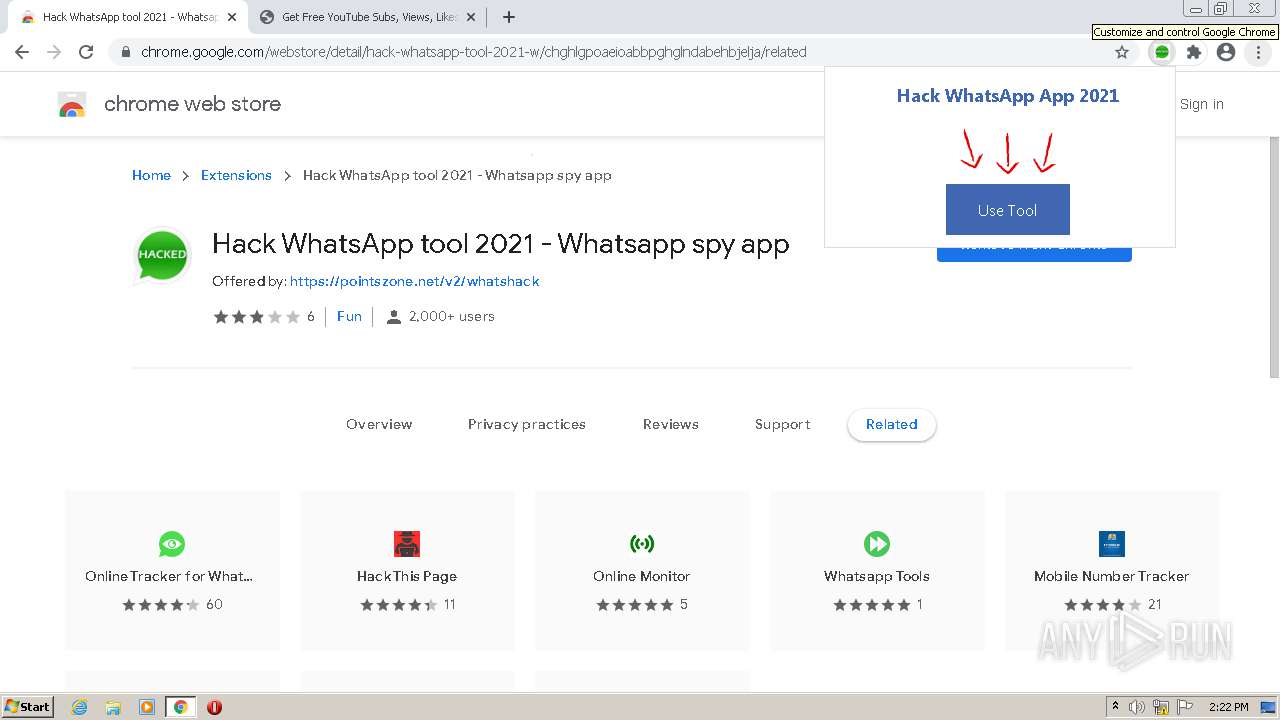
Task: Click the Action Center flag tray icon
Action: [x=1185, y=707]
